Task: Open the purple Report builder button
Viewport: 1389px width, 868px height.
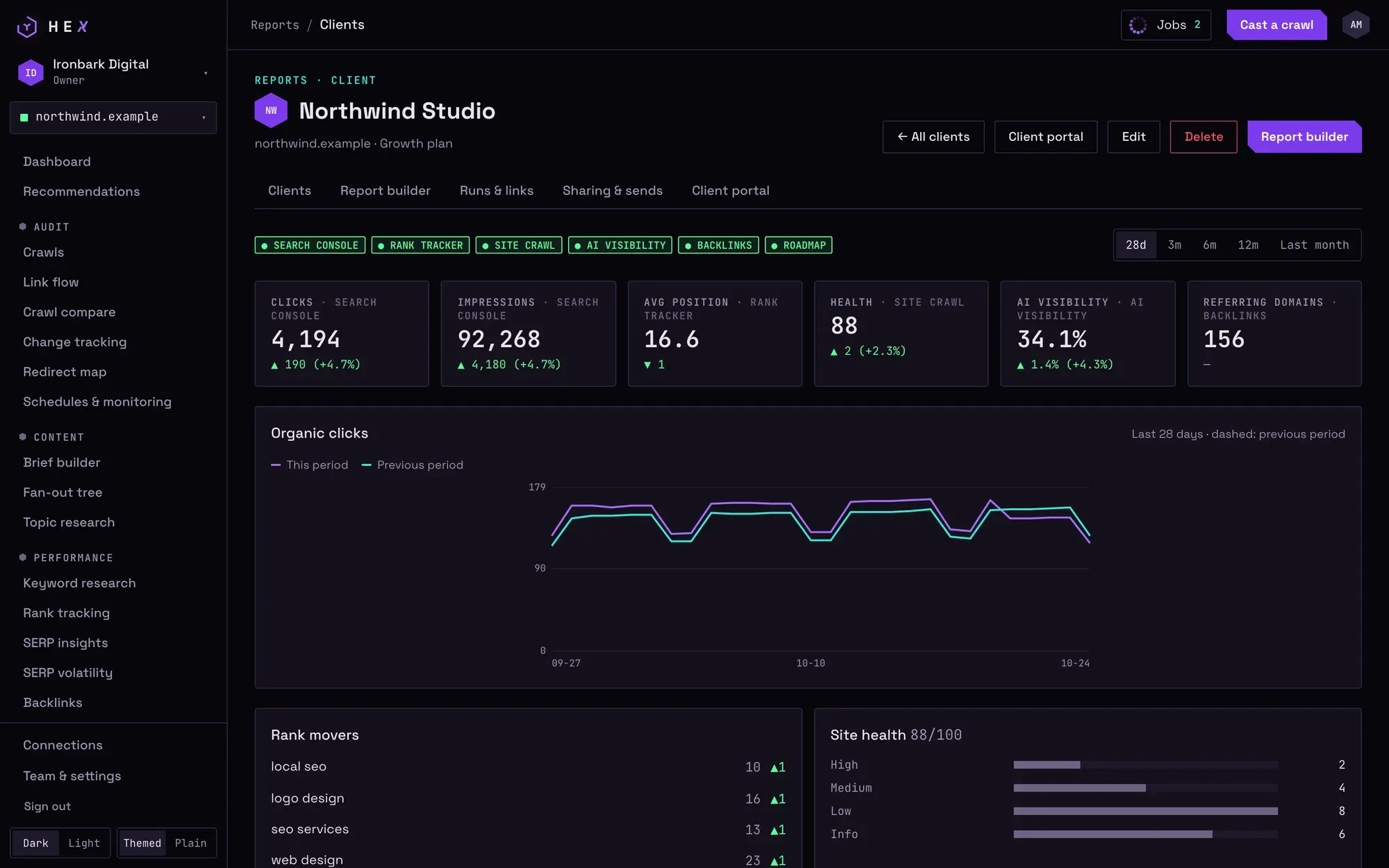Action: coord(1304,137)
